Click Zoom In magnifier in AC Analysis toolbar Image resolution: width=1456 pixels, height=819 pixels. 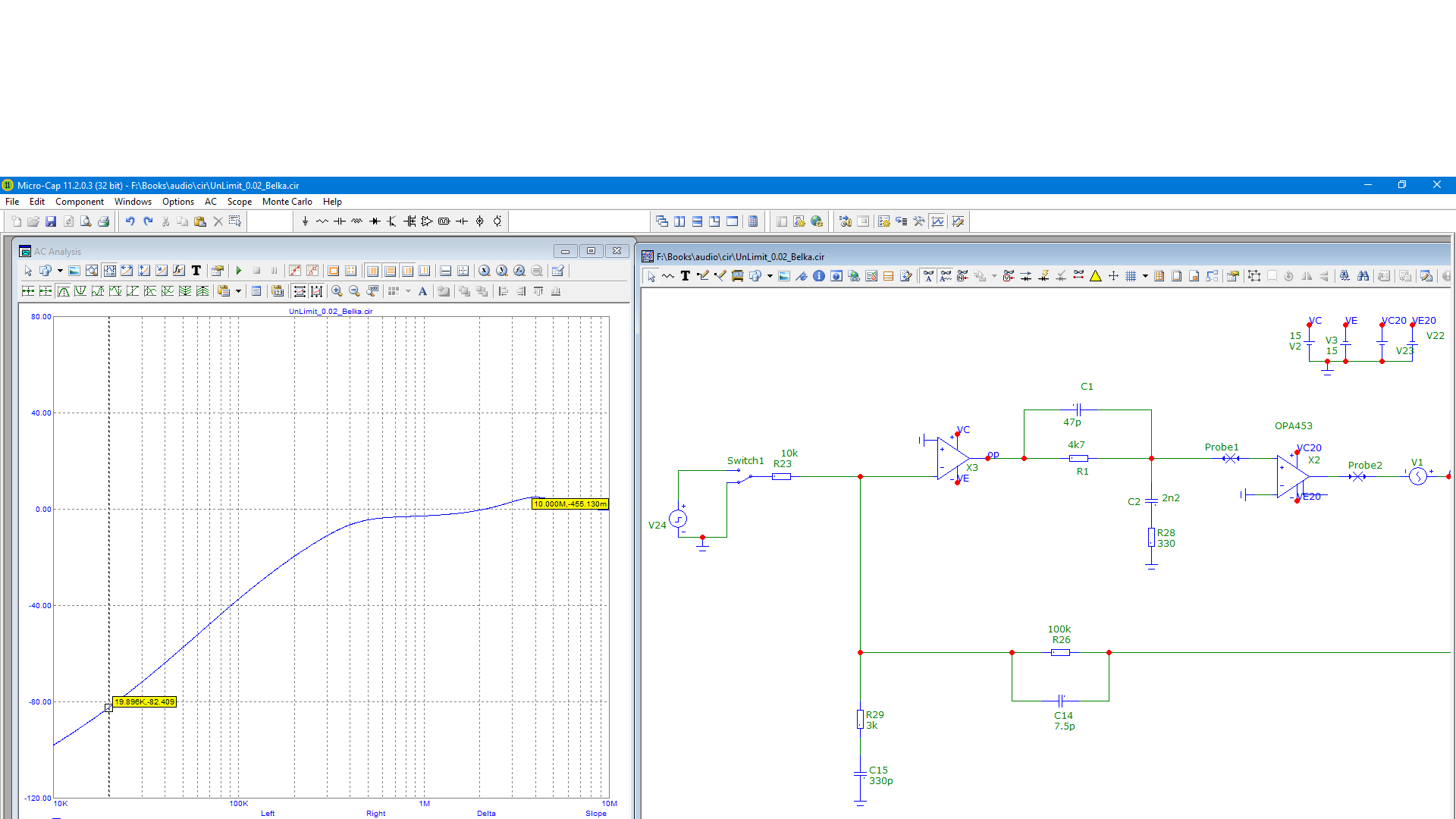click(x=337, y=291)
